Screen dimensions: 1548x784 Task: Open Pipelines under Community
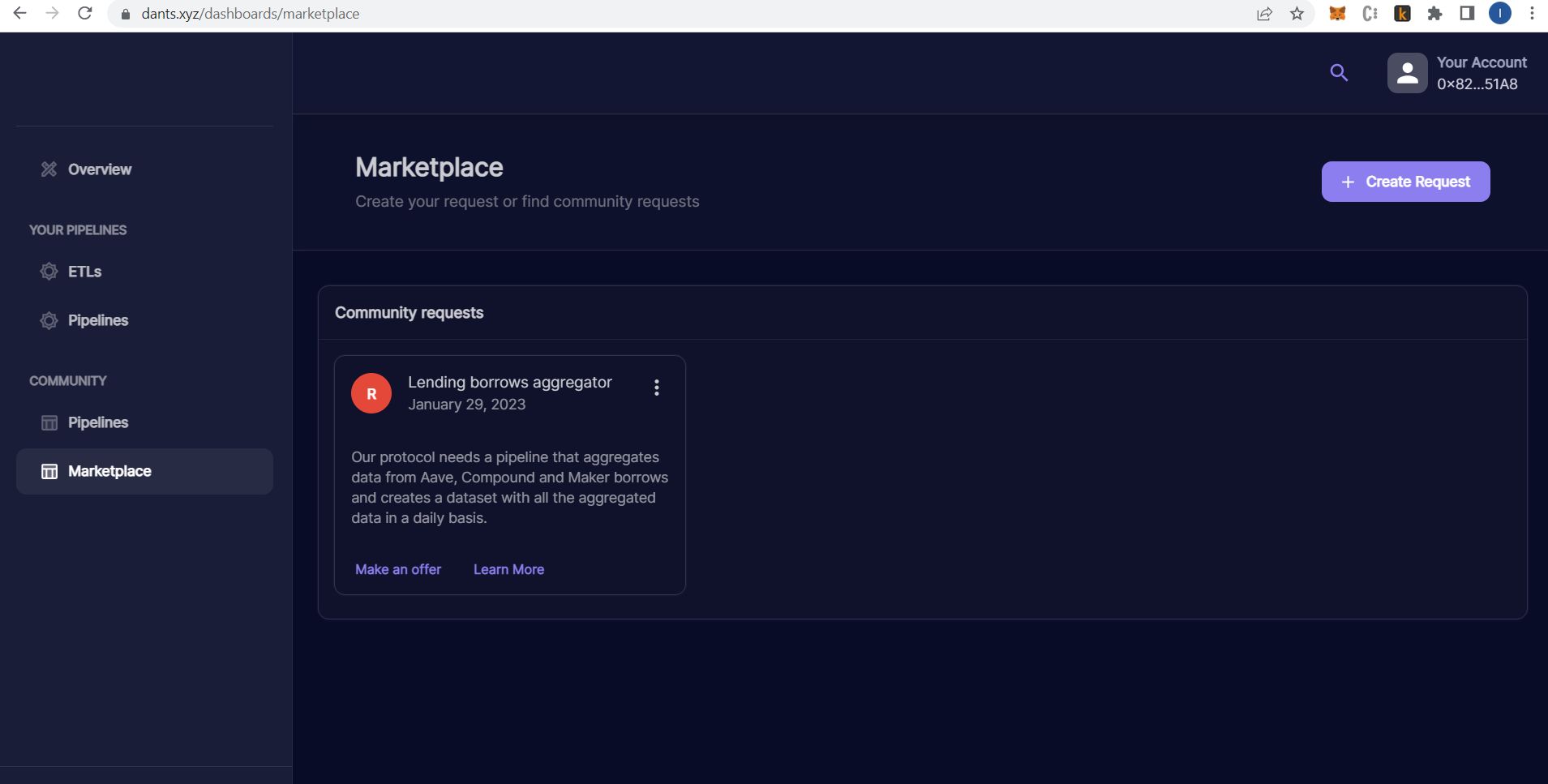(x=144, y=422)
